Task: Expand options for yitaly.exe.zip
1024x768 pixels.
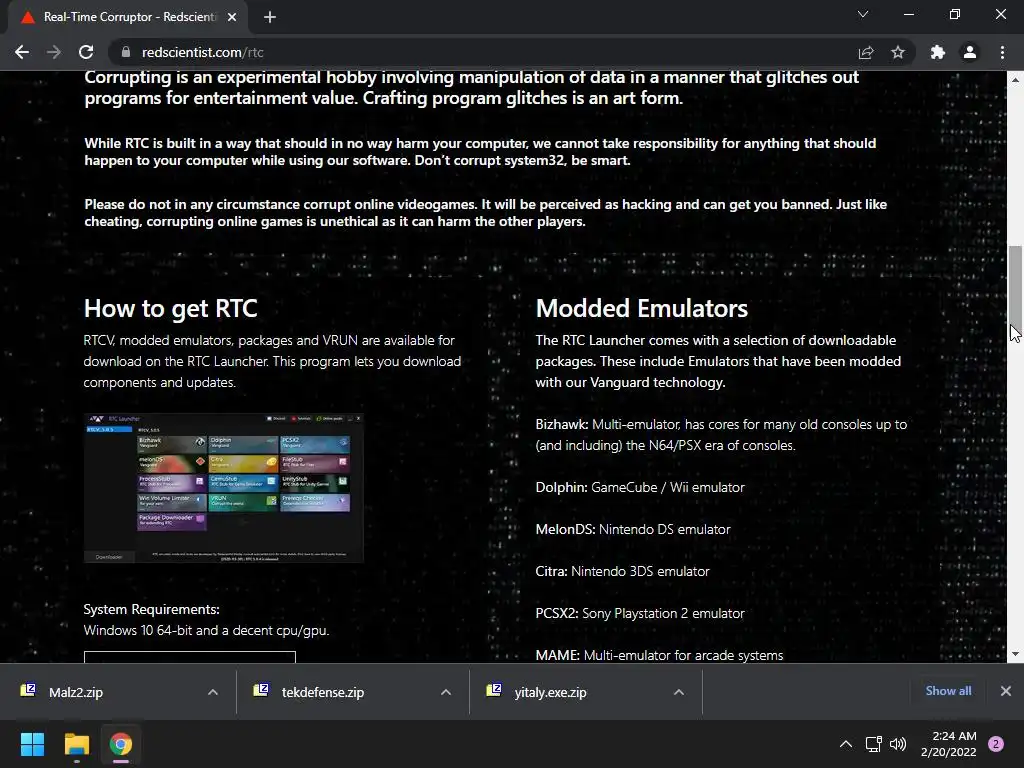Action: coord(679,692)
